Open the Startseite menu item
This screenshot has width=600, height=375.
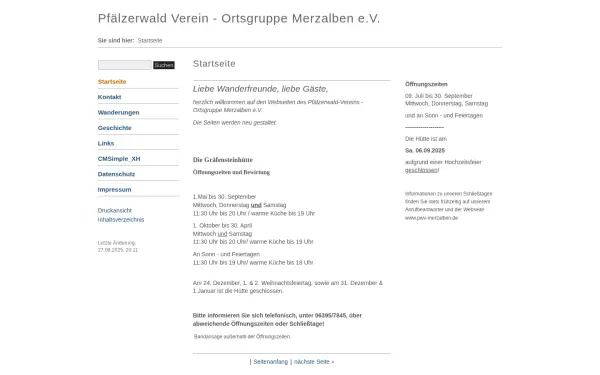112,82
